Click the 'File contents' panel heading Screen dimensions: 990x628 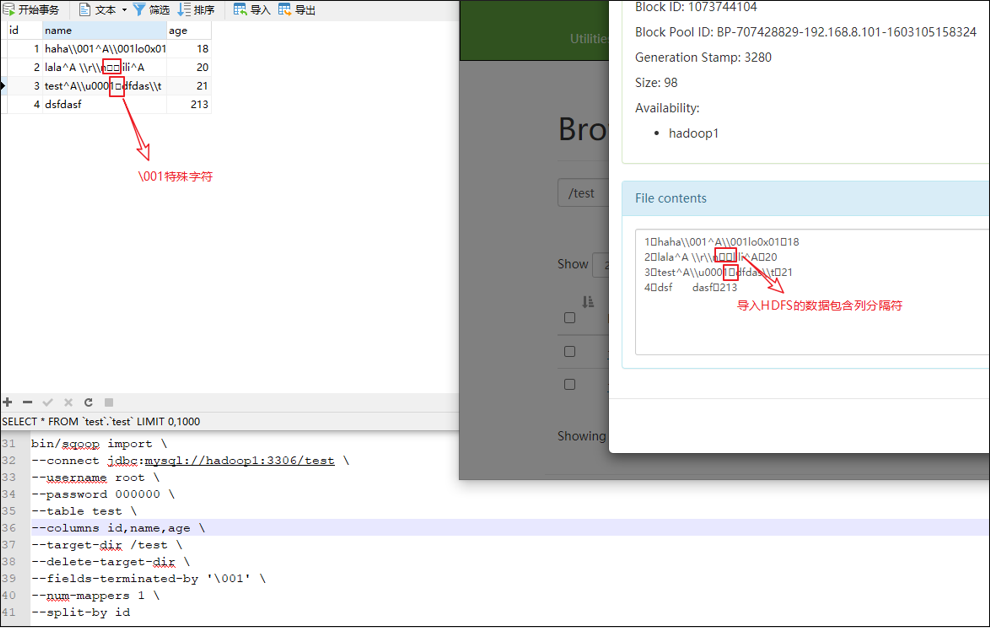[x=671, y=198]
